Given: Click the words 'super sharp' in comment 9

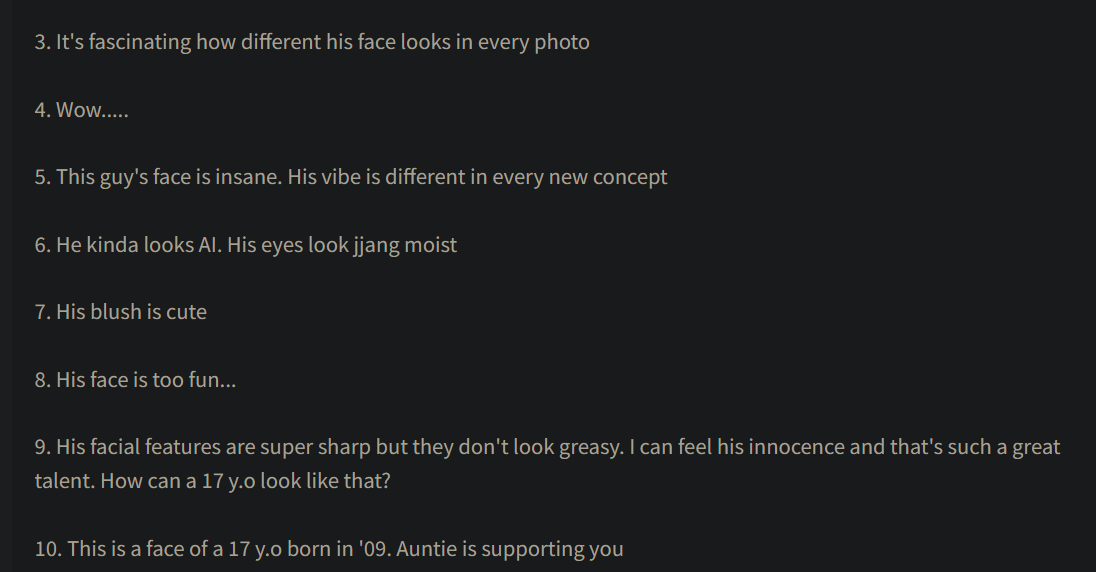Looking at the screenshot, I should click(x=316, y=447).
